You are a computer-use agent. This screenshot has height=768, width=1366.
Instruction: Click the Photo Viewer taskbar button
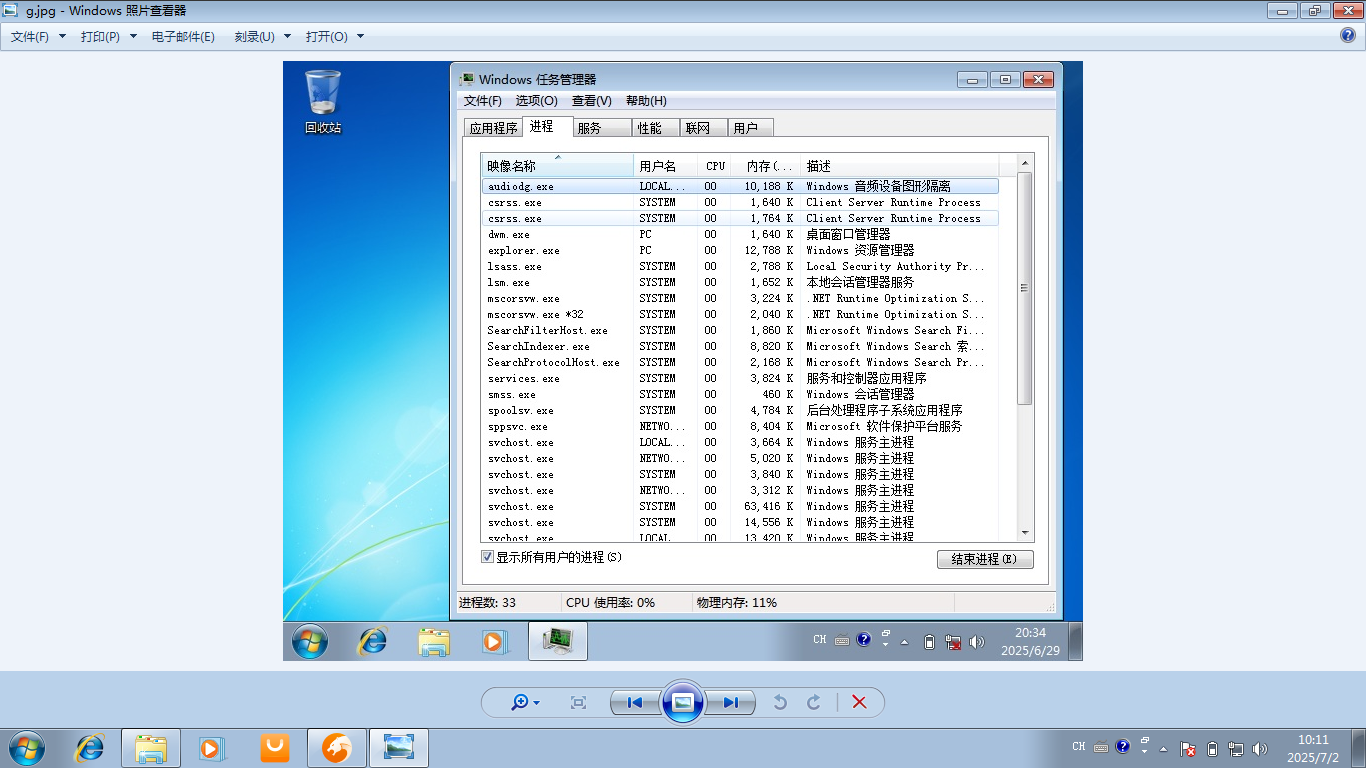[399, 748]
